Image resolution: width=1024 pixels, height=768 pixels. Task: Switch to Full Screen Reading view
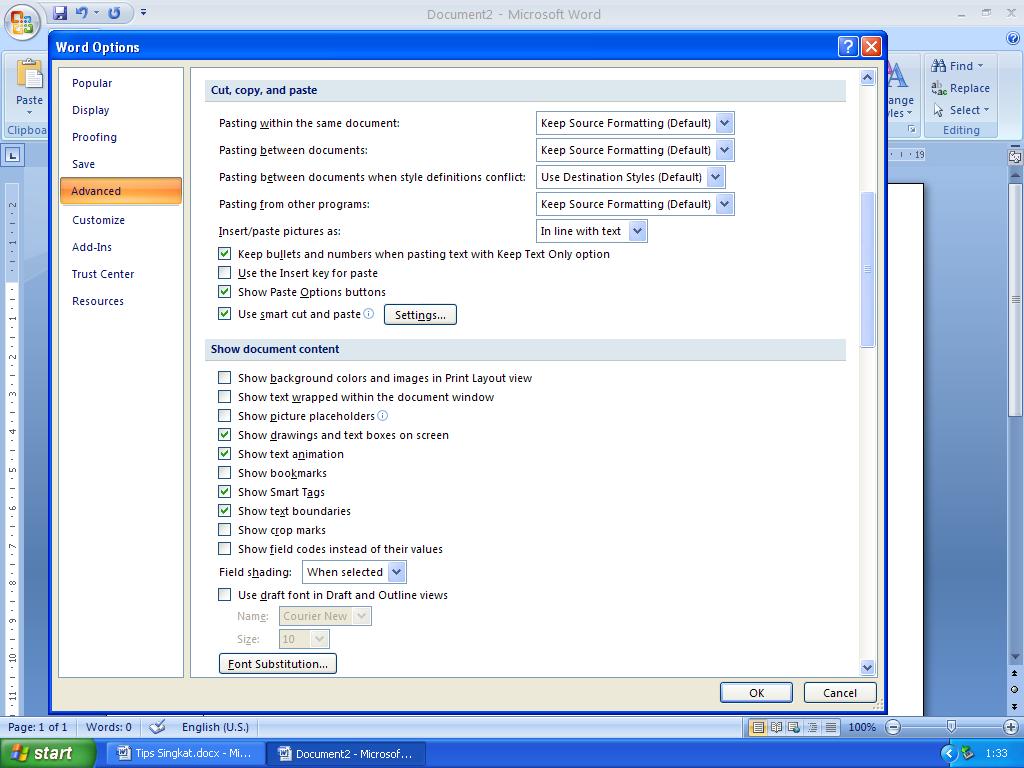(x=776, y=727)
